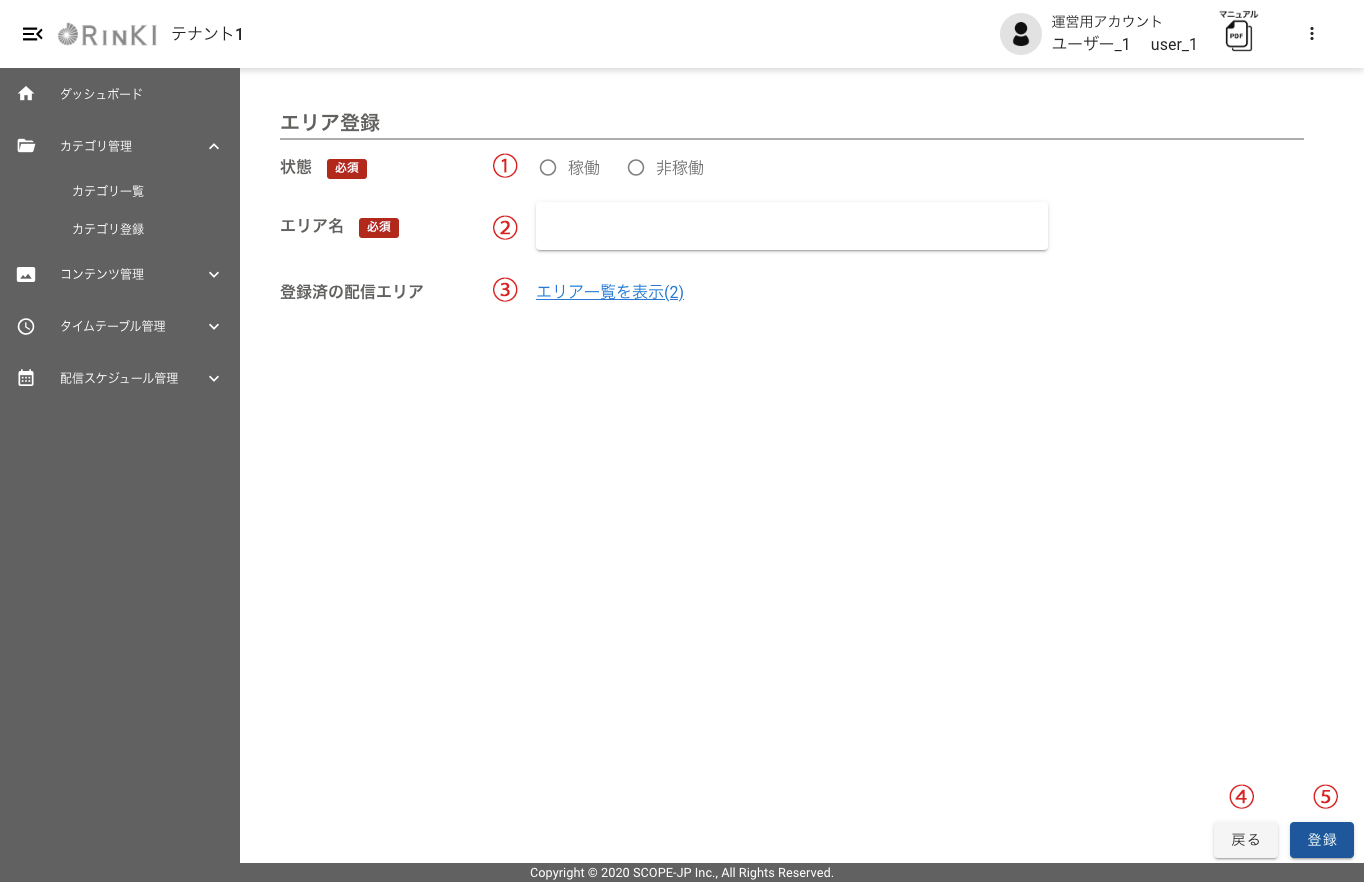Open カテゴリ一覧 in the sidebar

pyautogui.click(x=108, y=191)
